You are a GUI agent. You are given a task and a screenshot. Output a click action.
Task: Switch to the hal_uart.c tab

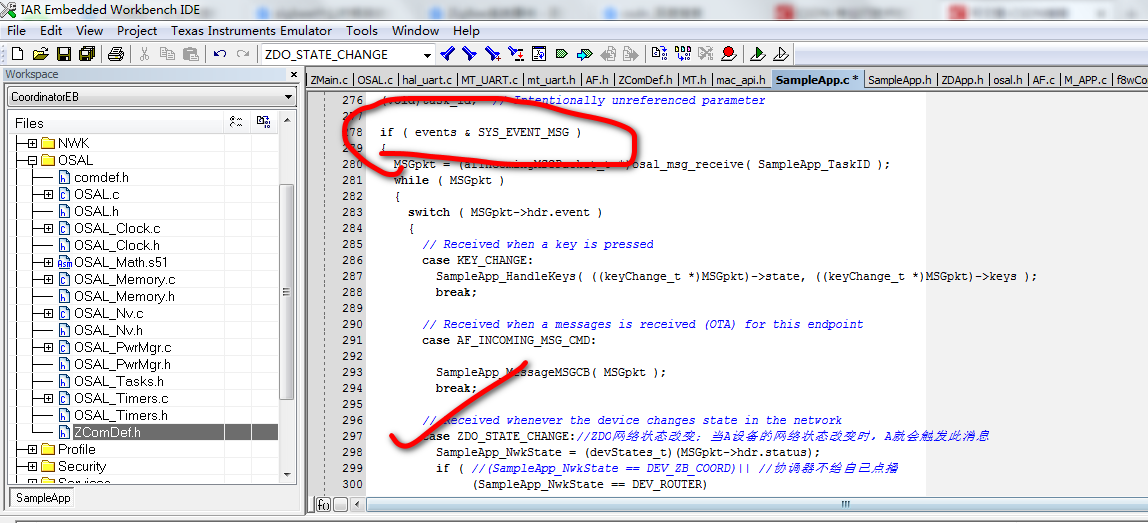click(427, 80)
